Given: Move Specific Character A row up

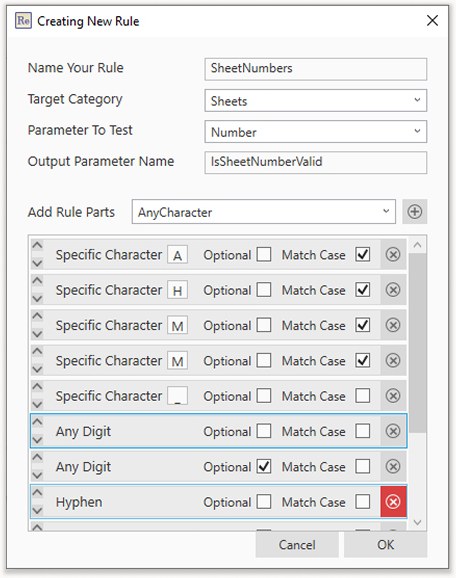Looking at the screenshot, I should click(37, 245).
